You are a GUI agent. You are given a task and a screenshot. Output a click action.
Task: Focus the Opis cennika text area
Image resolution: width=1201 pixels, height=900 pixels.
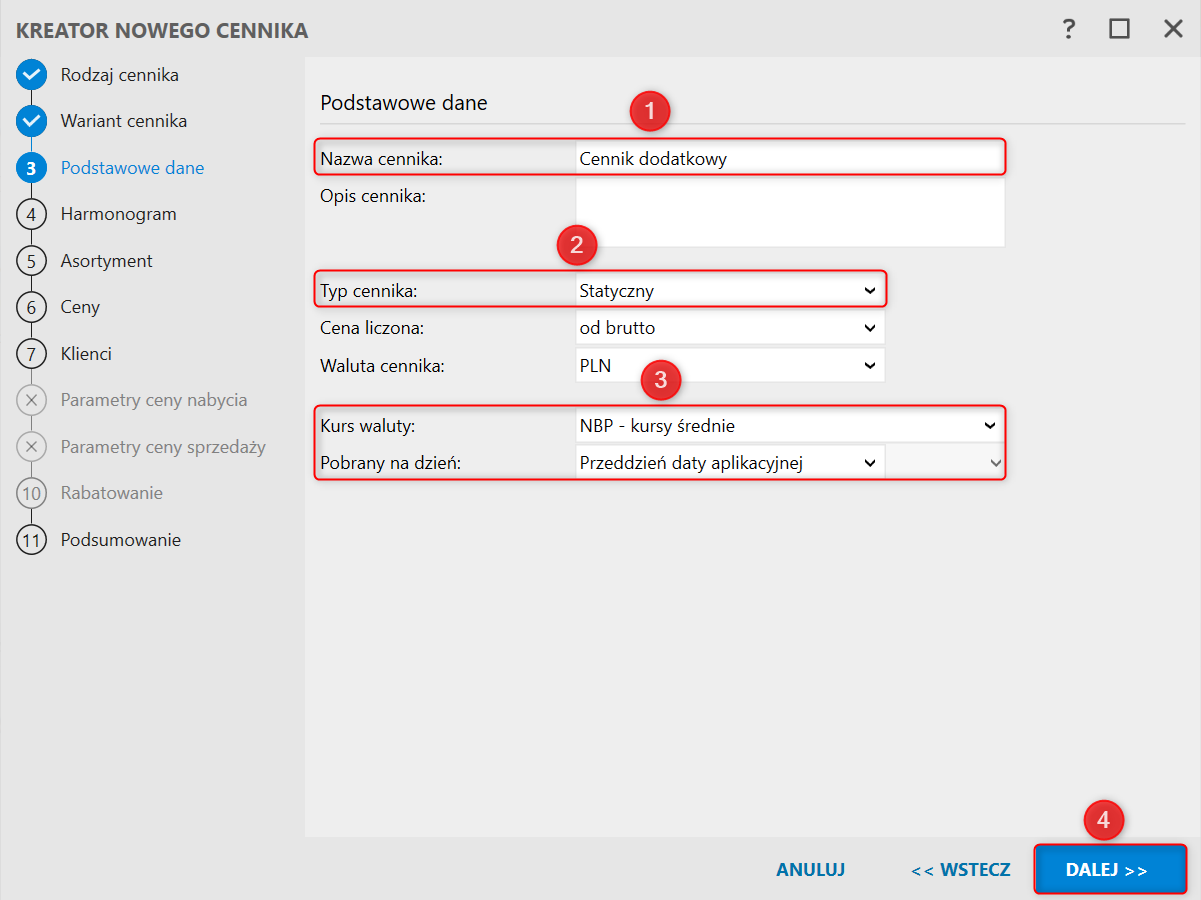tap(789, 212)
